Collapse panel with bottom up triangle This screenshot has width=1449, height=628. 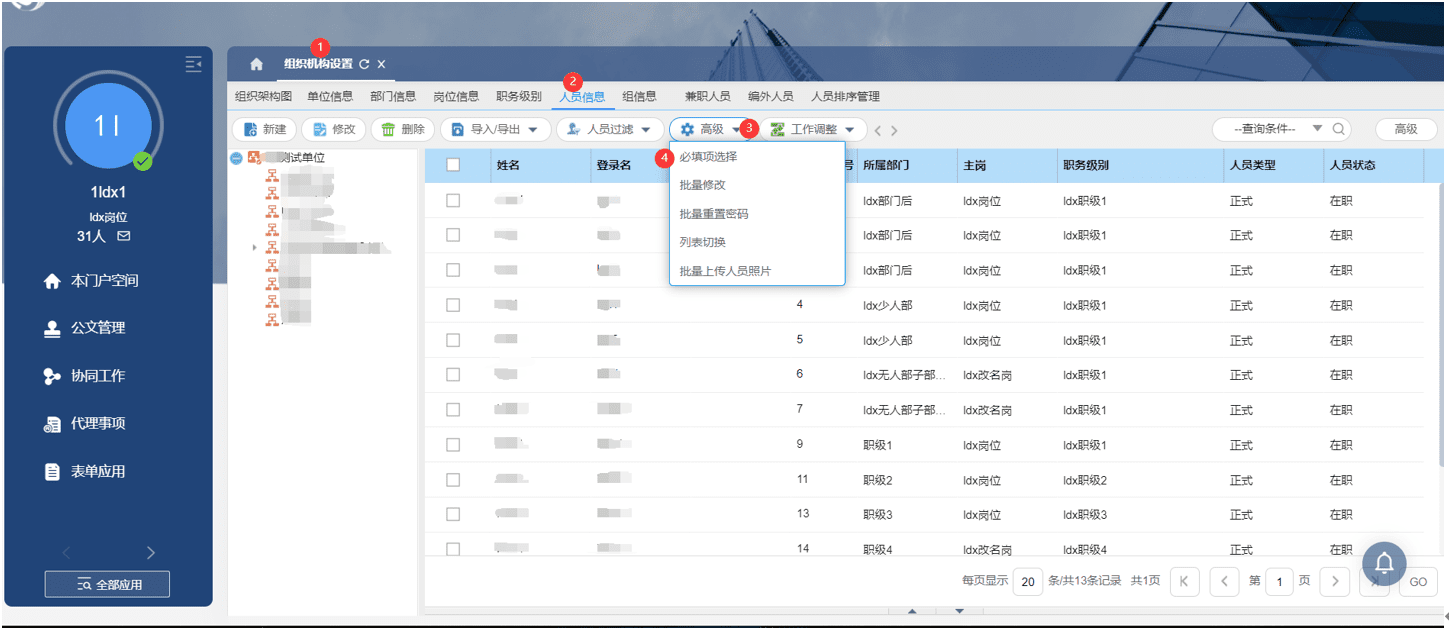[x=911, y=611]
